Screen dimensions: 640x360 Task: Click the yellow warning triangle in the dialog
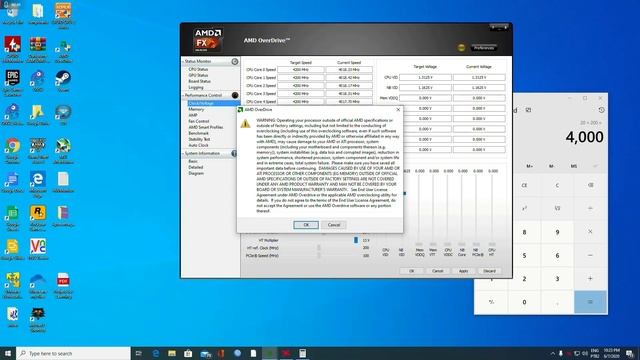tap(245, 123)
